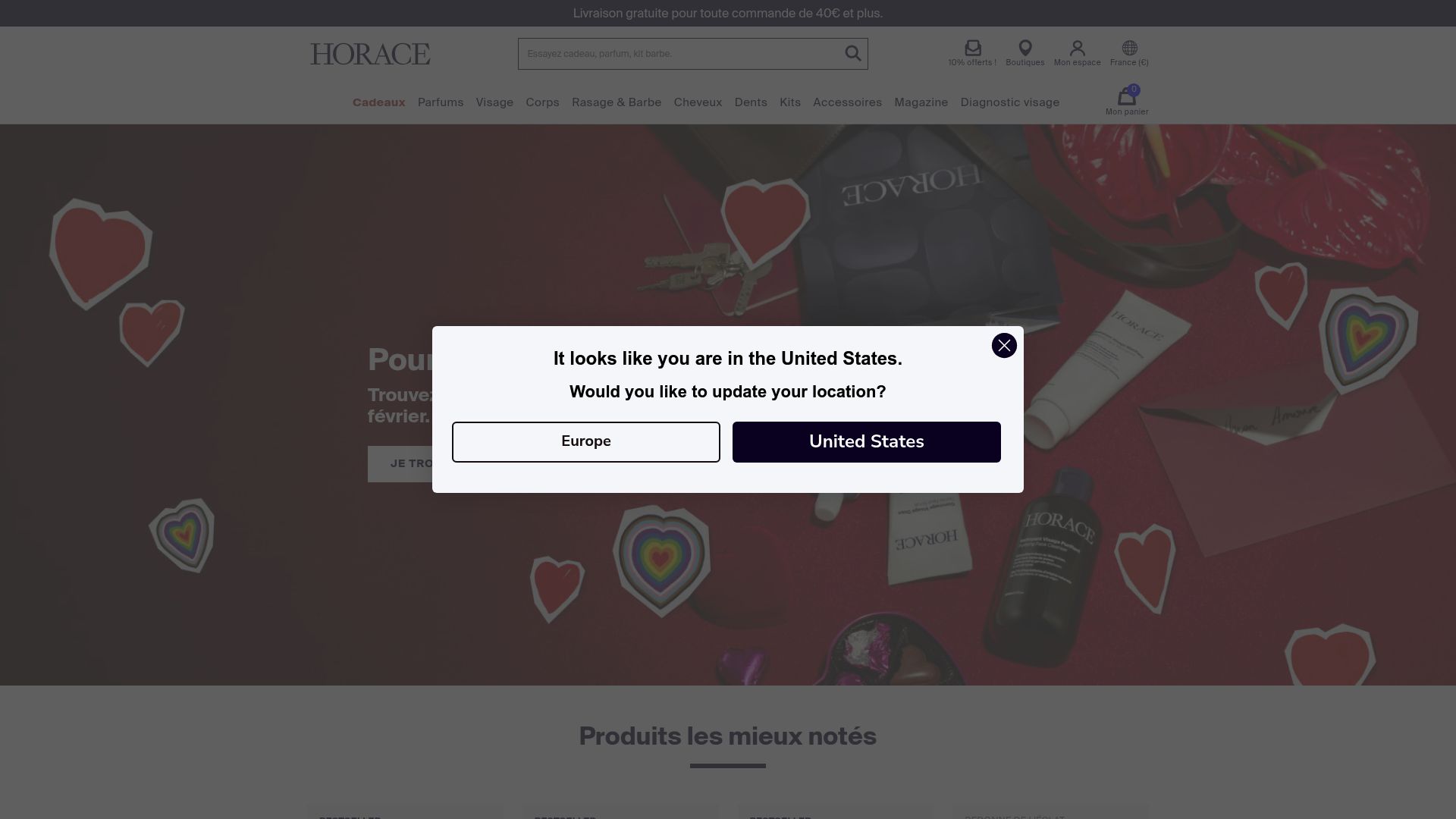Click the search magnifier icon

pyautogui.click(x=853, y=53)
